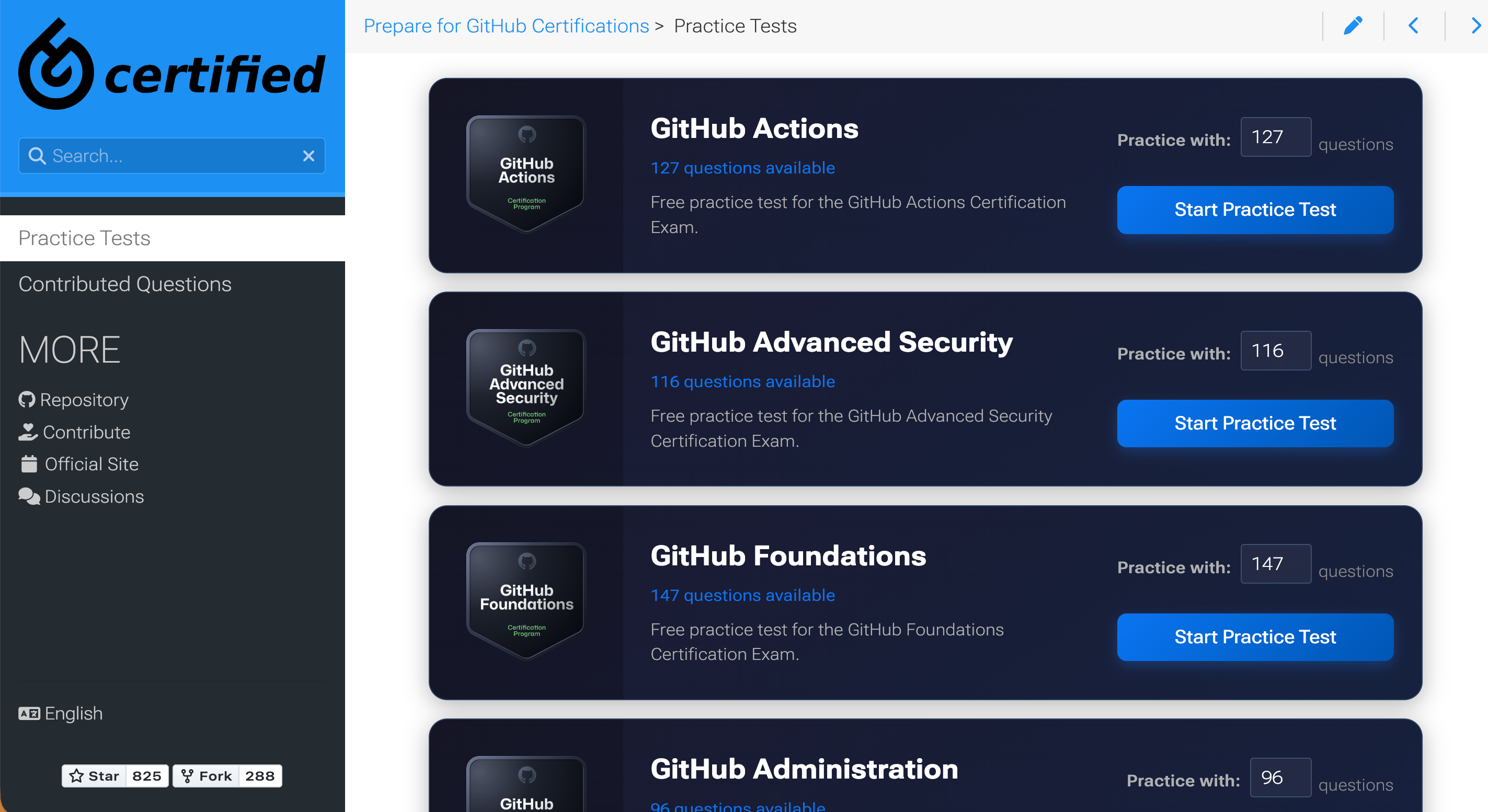Click the Star 825 button
Viewport: 1488px width, 812px height.
click(115, 775)
